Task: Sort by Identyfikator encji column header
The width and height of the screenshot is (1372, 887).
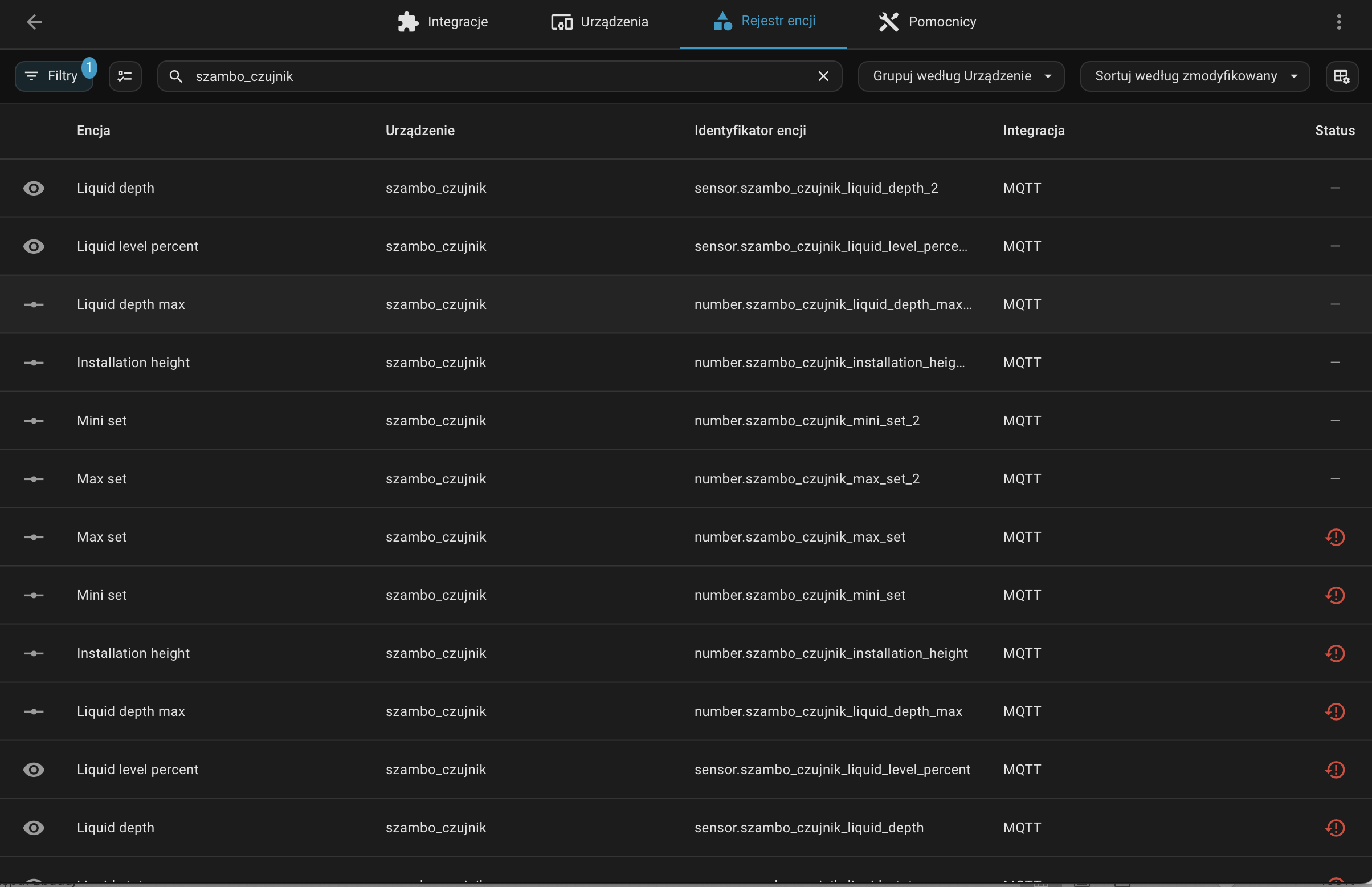Action: pyautogui.click(x=749, y=131)
